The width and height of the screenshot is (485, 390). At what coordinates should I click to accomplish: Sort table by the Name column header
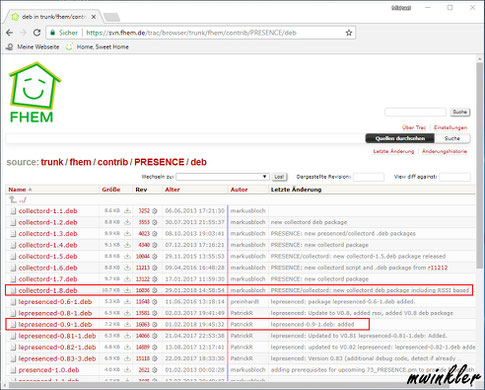[17, 189]
